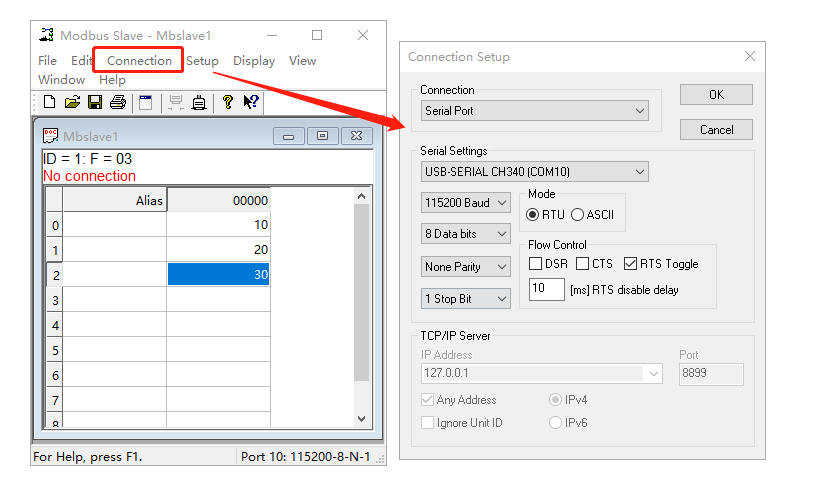Image resolution: width=826 pixels, height=498 pixels.
Task: Open the Window menu
Action: pyautogui.click(x=62, y=80)
